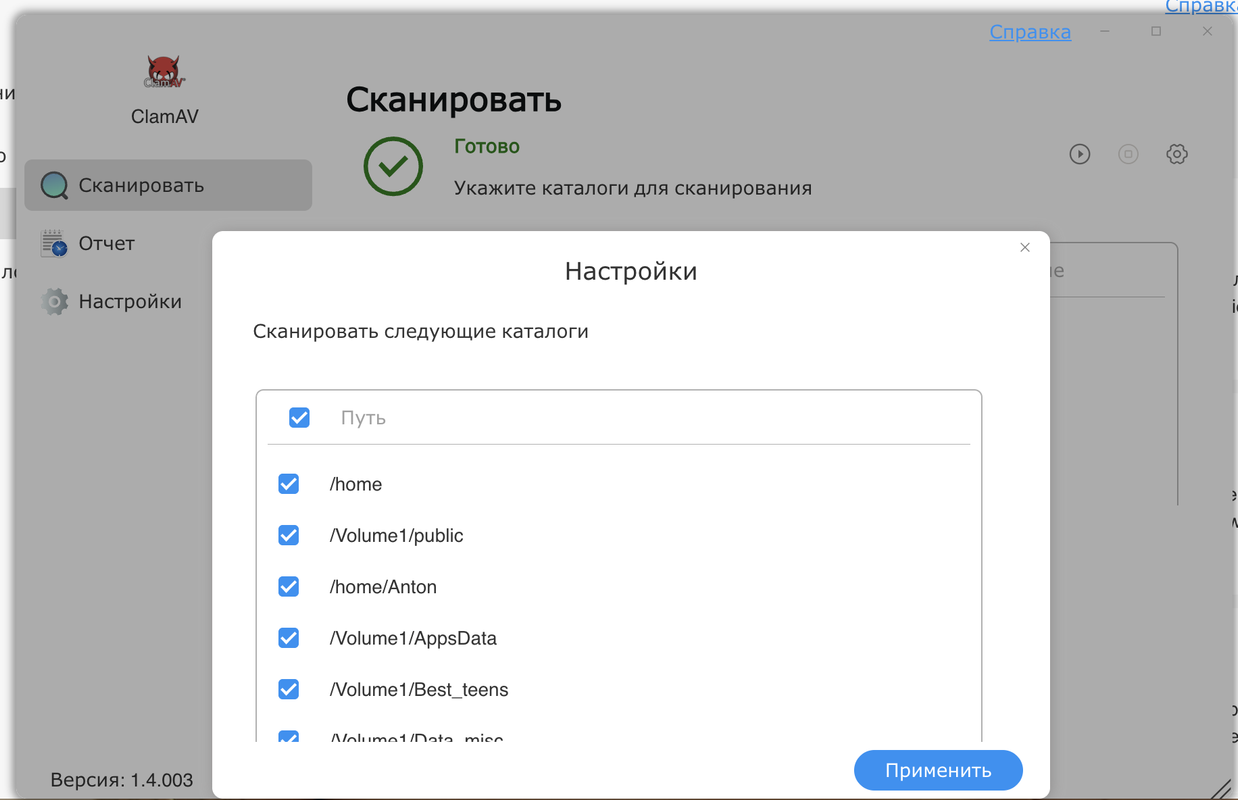This screenshot has width=1238, height=800.
Task: Click the magnifier icon beside Сканировать
Action: click(54, 185)
